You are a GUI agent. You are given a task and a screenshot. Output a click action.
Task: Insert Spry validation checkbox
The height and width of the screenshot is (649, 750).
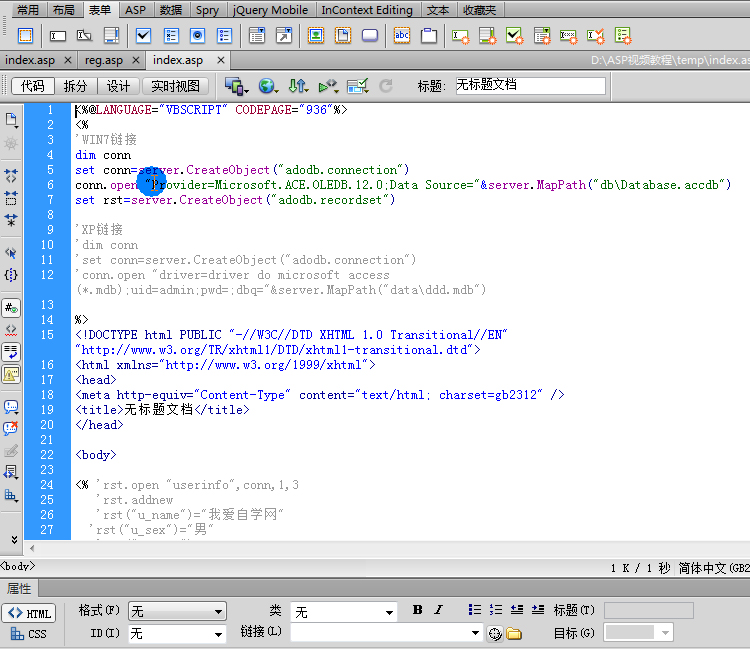coord(515,35)
